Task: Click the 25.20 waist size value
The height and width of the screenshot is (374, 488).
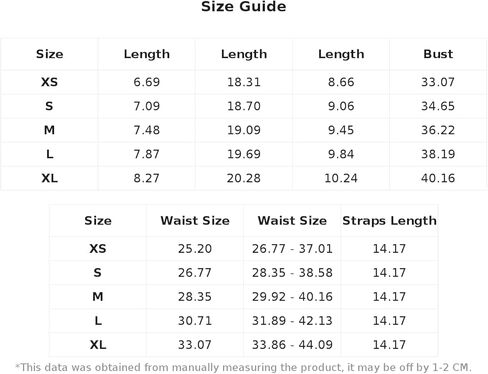Action: [195, 249]
